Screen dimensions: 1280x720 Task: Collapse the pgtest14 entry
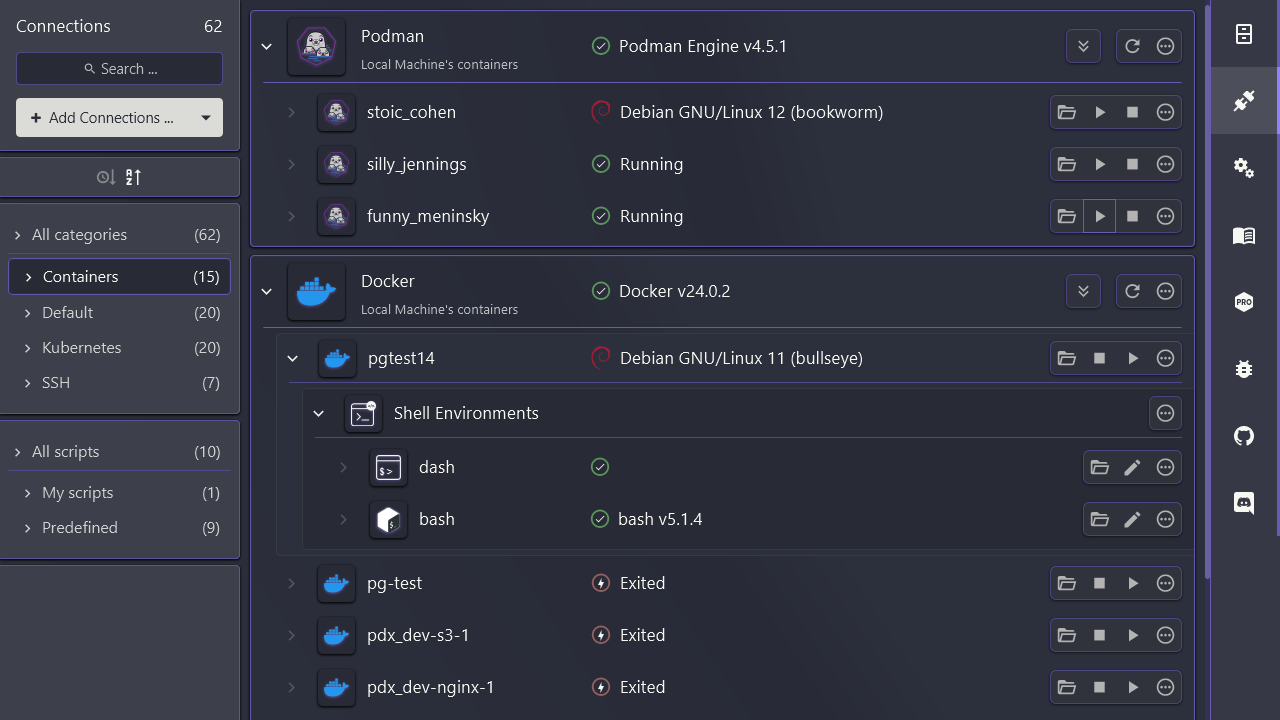coord(293,358)
